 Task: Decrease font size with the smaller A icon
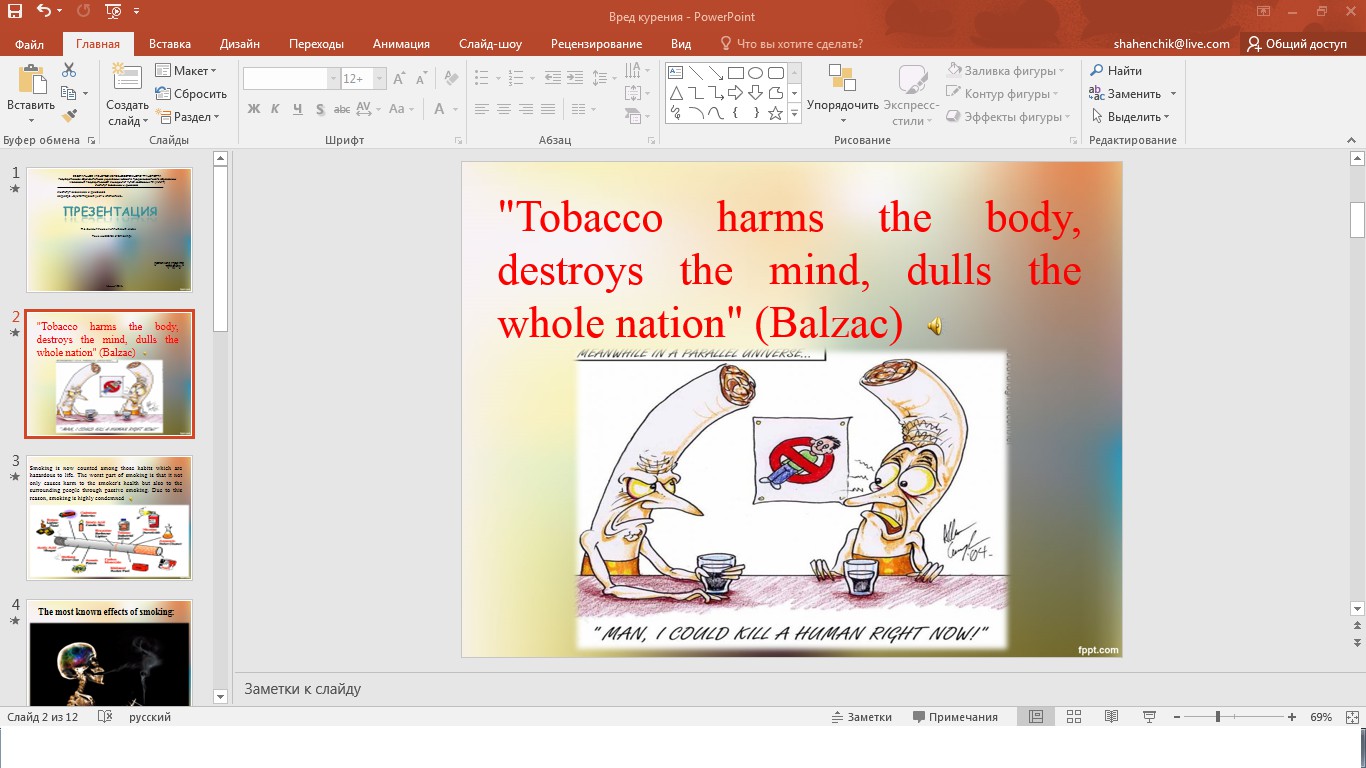click(x=420, y=78)
